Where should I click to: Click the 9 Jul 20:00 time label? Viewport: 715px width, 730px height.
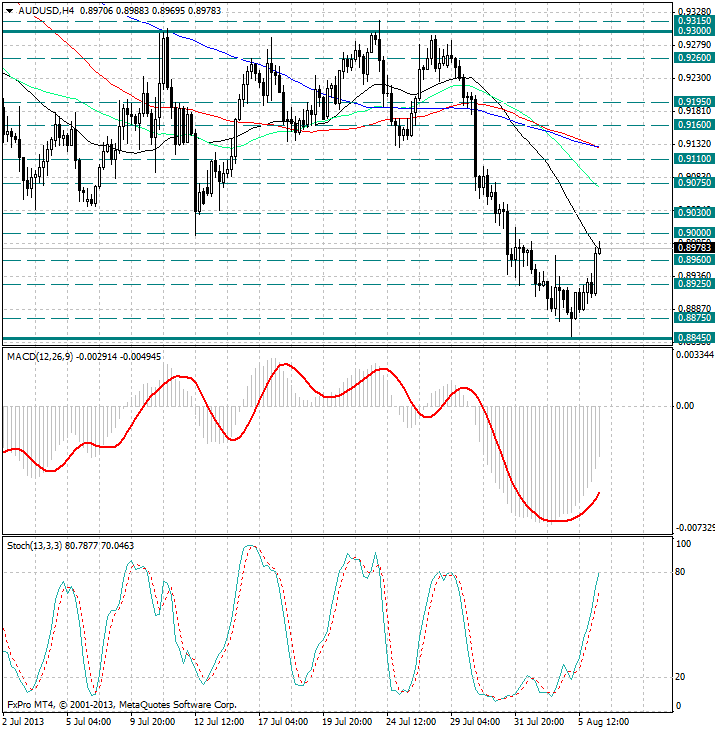click(x=152, y=722)
